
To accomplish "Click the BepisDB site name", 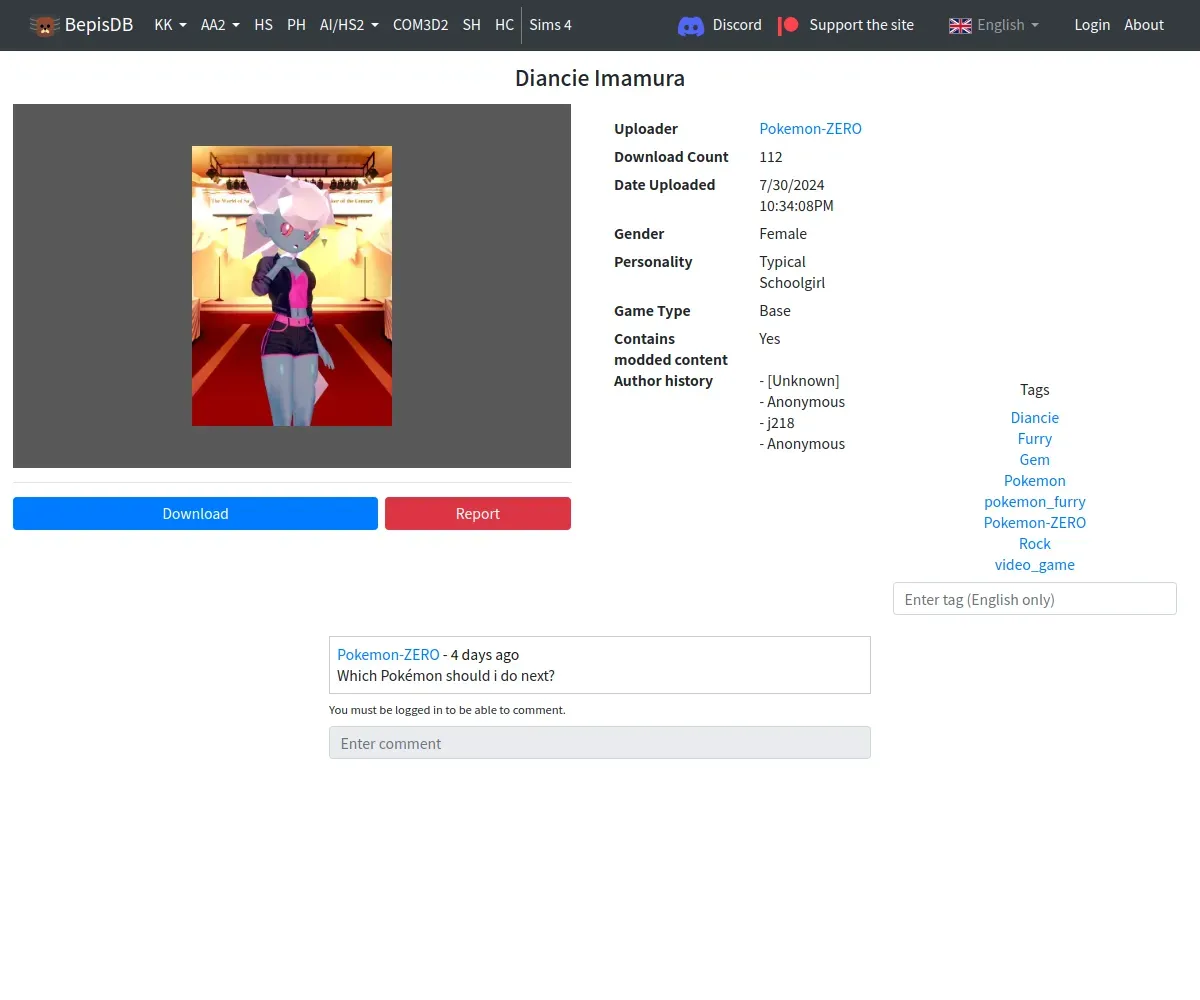I will click(99, 25).
